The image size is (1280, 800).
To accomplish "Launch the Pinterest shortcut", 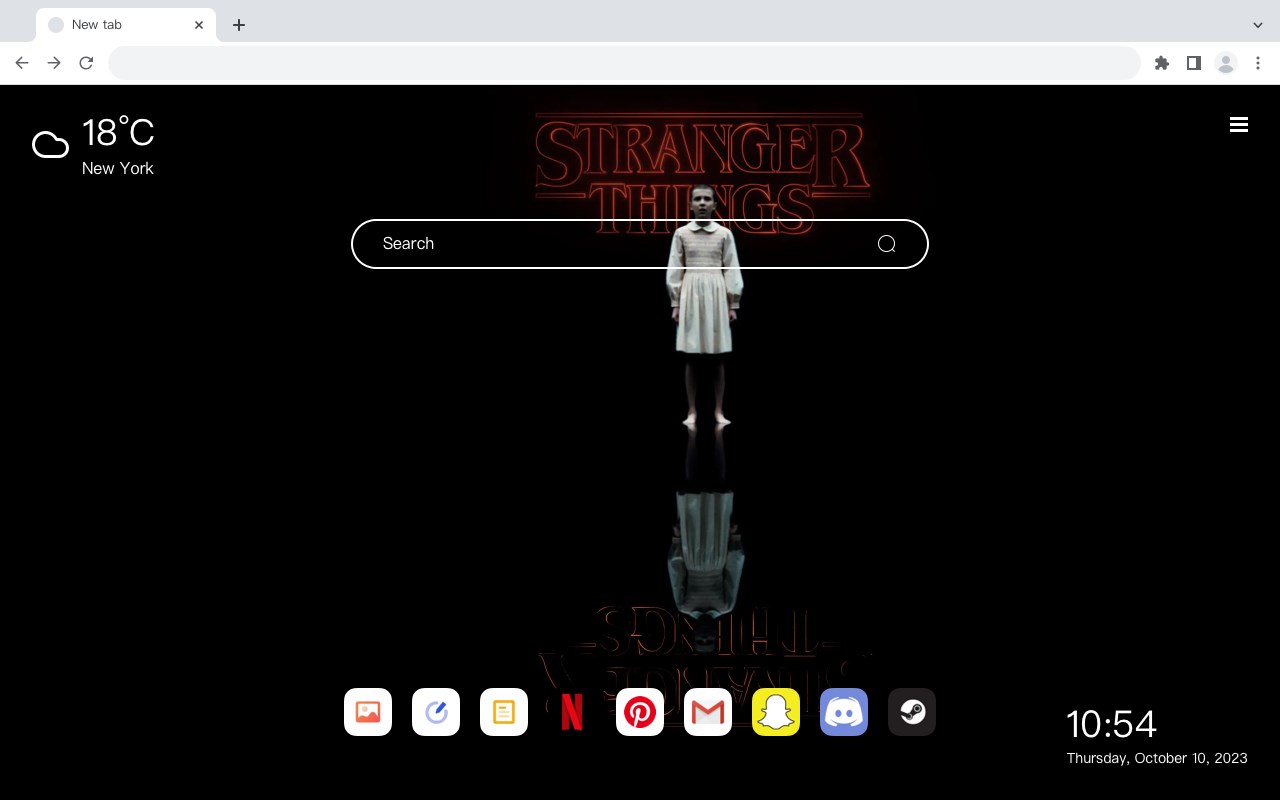I will pyautogui.click(x=640, y=712).
